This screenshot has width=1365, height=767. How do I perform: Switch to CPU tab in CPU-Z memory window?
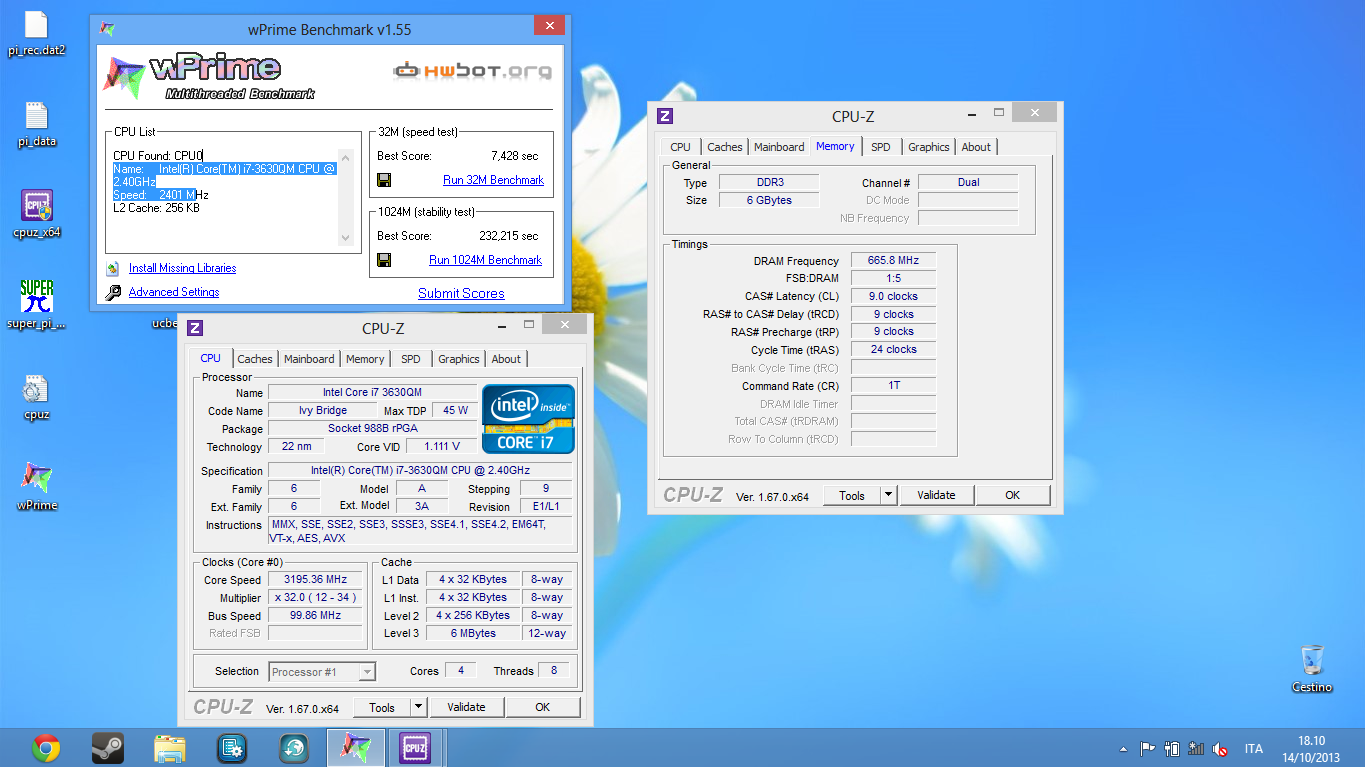coord(681,147)
